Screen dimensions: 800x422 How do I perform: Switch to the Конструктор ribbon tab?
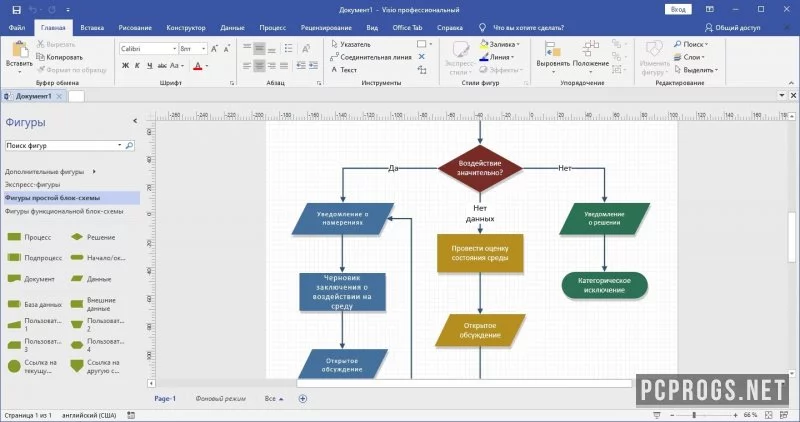click(186, 28)
